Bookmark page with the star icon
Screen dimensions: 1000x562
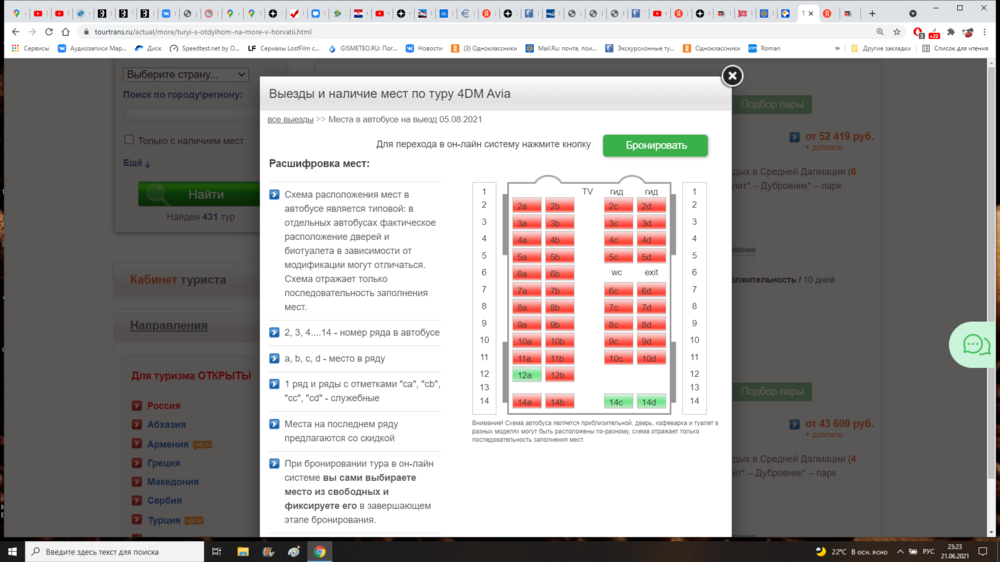(x=897, y=32)
